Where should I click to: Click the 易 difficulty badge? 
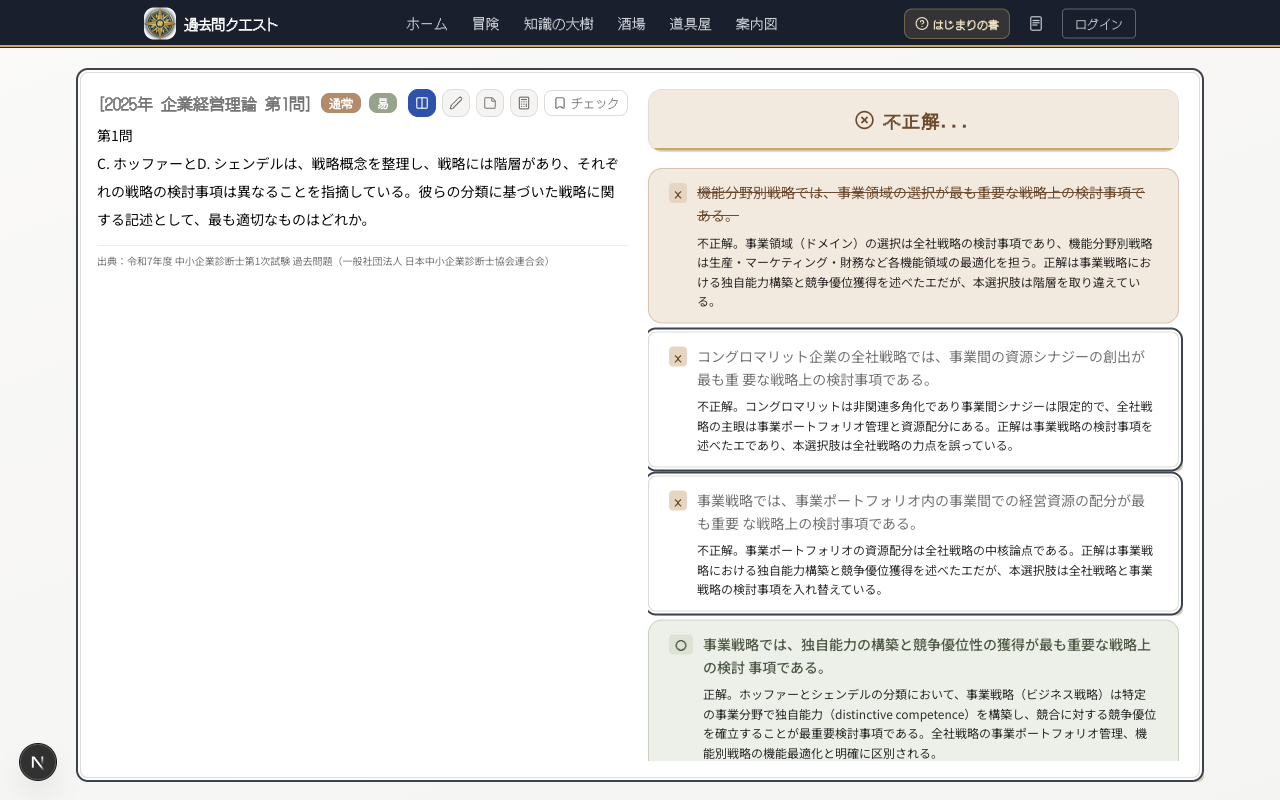[x=383, y=103]
